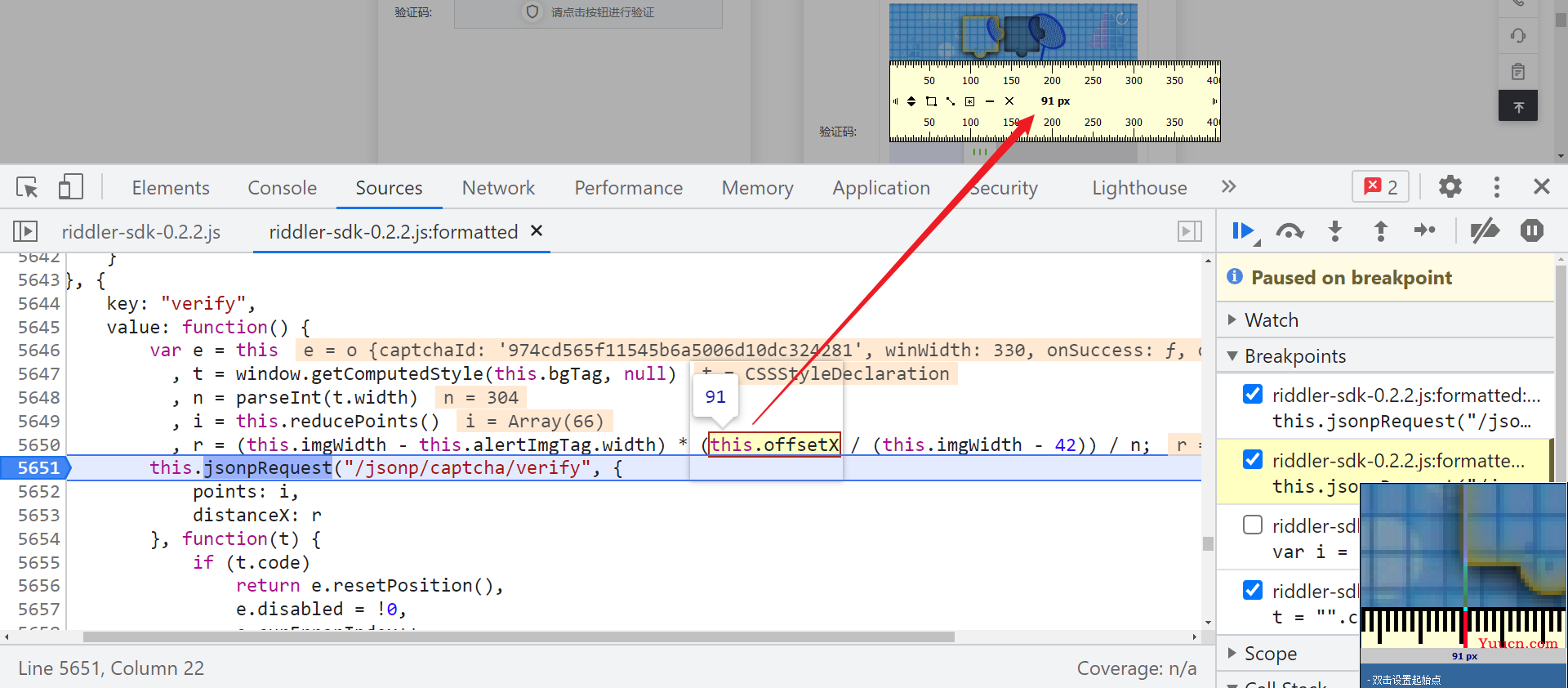Toggle the device toolbar icon
This screenshot has width=1568, height=688.
click(71, 187)
